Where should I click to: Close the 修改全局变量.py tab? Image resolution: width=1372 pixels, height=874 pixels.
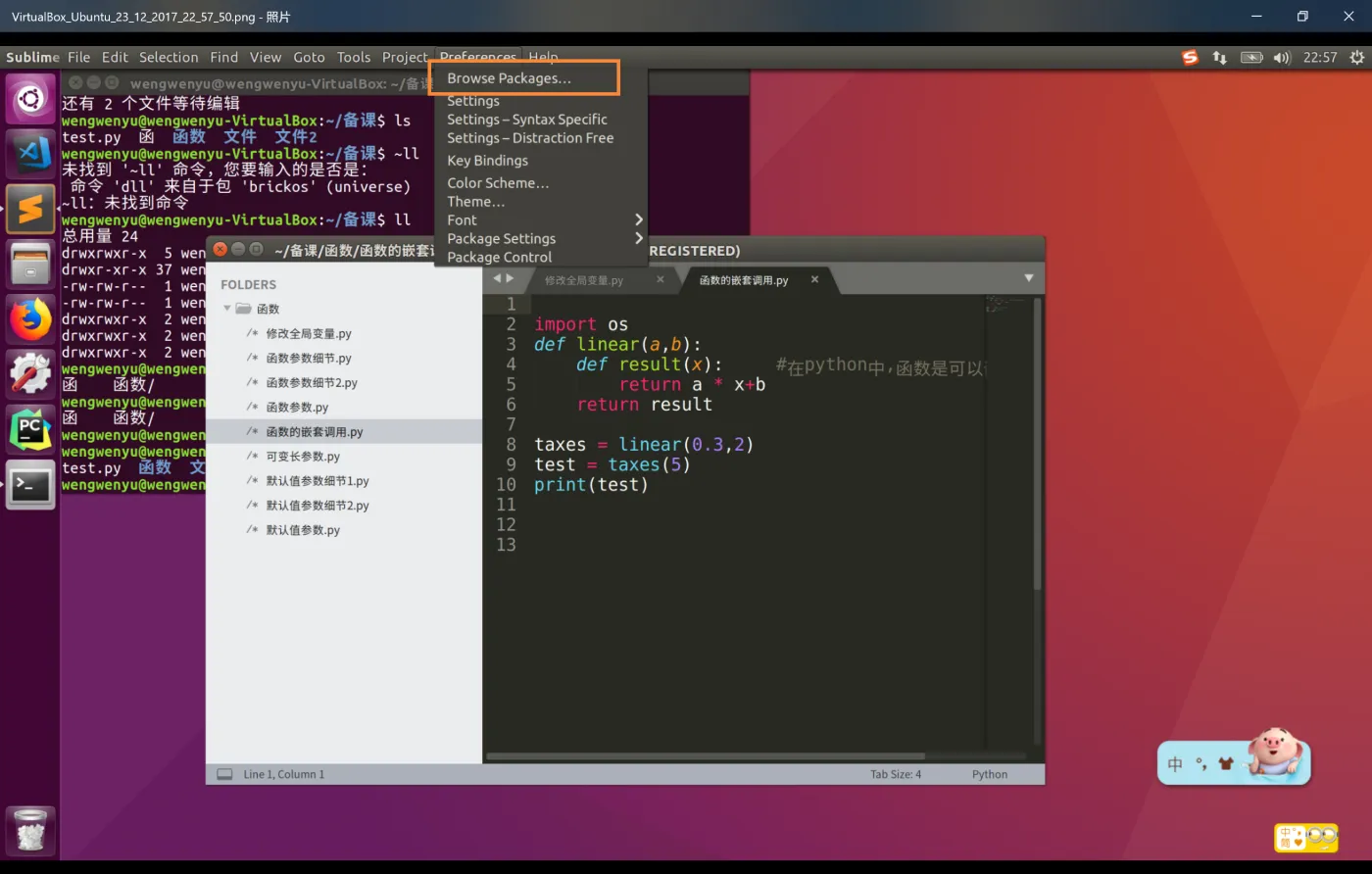click(661, 279)
